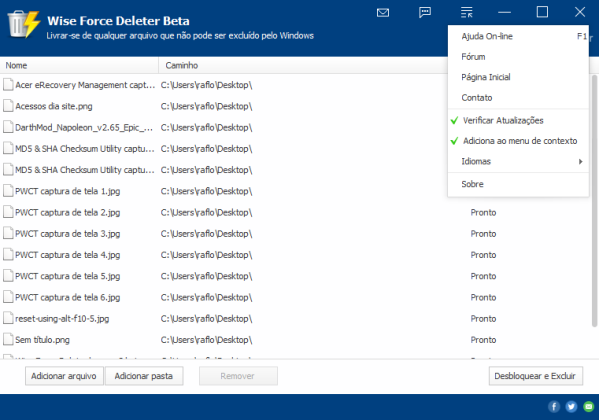Select PWCT captura de tela 3.jpg
This screenshot has width=599, height=420.
[x=67, y=234]
